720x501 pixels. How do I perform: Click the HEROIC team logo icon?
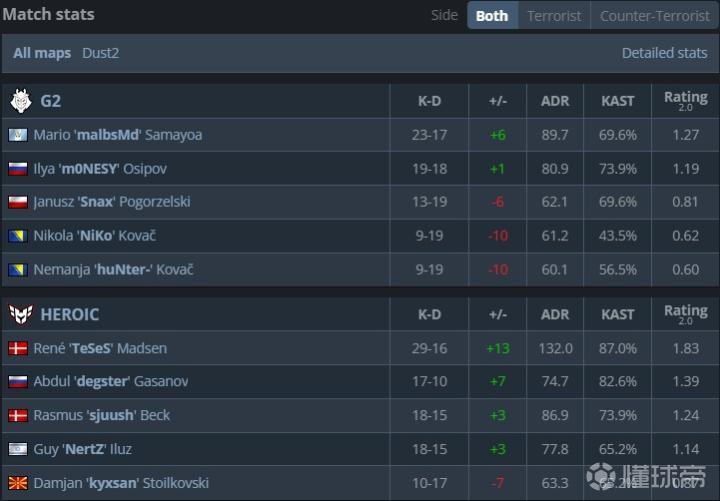click(x=20, y=314)
